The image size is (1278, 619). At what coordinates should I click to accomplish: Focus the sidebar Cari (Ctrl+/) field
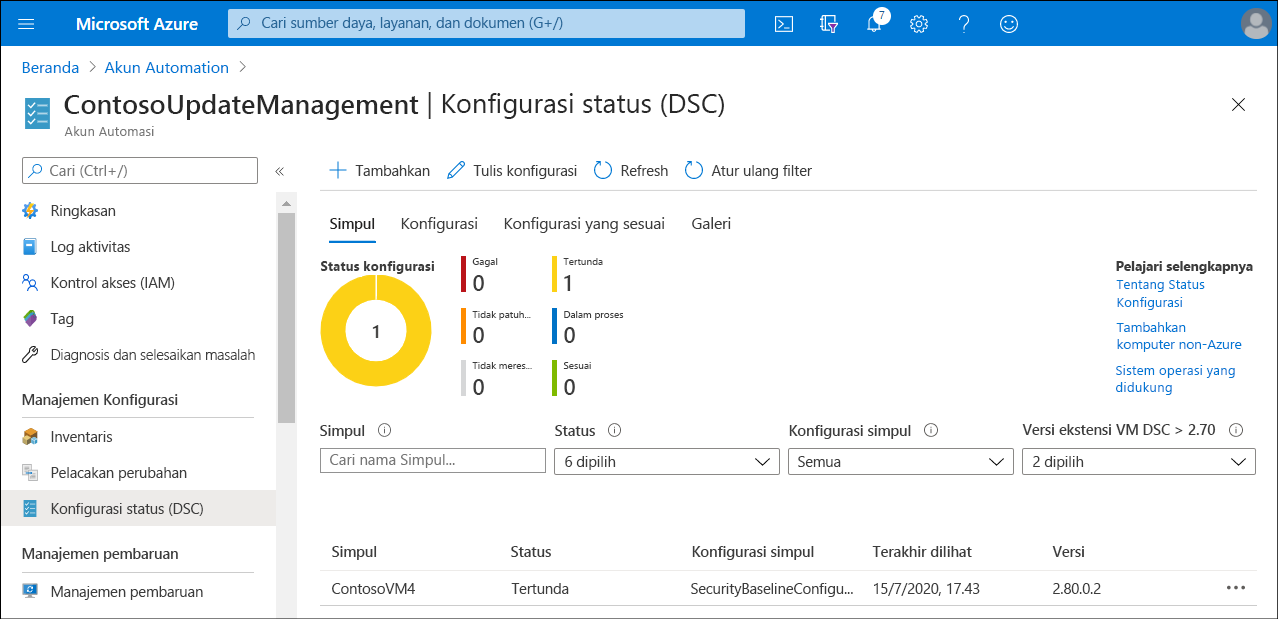click(140, 171)
